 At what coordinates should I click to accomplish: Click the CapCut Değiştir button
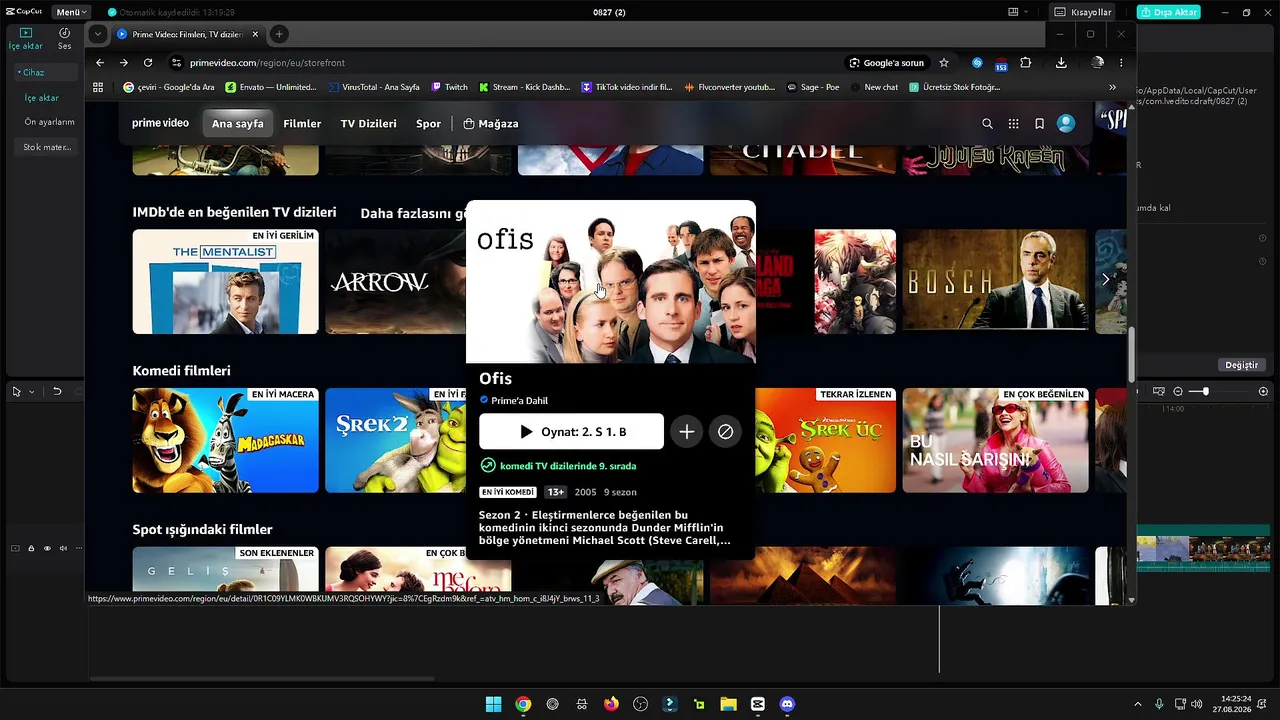point(1241,365)
